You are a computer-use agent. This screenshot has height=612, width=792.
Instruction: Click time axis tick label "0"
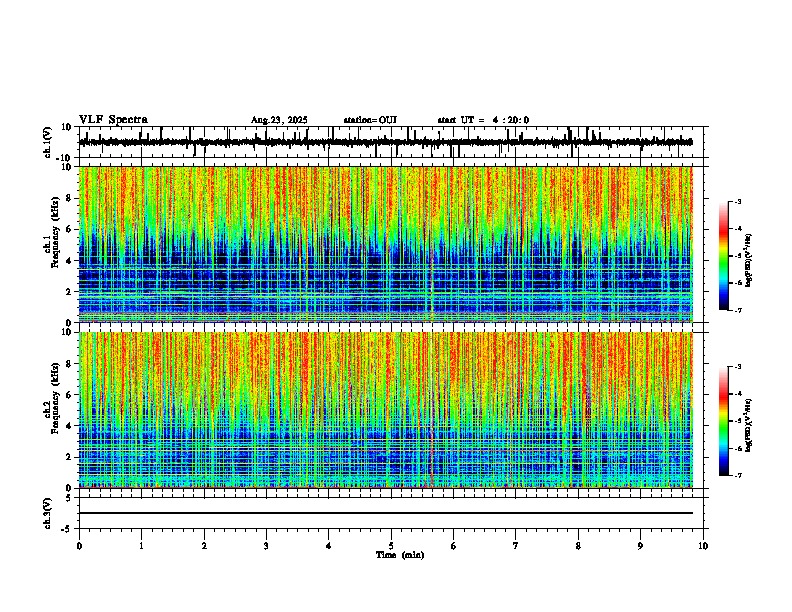point(79,546)
